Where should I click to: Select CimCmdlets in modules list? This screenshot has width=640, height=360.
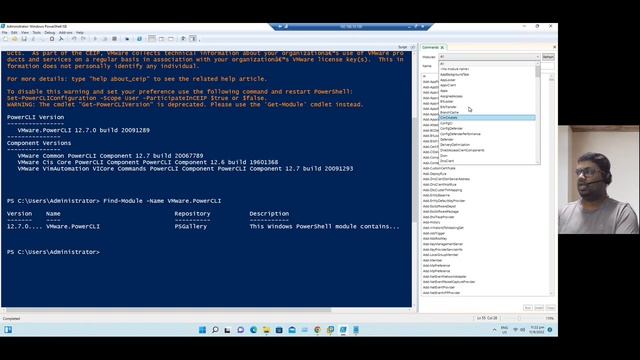(x=487, y=118)
